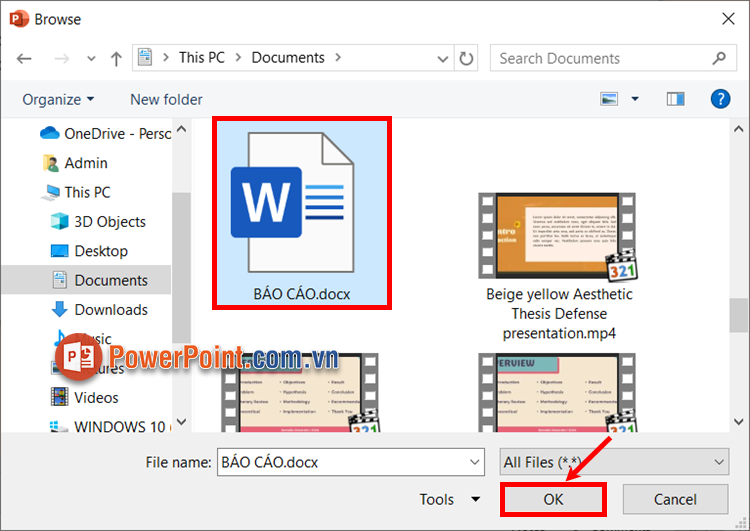
Task: Expand the chevron after Documents in path
Action: click(x=338, y=57)
